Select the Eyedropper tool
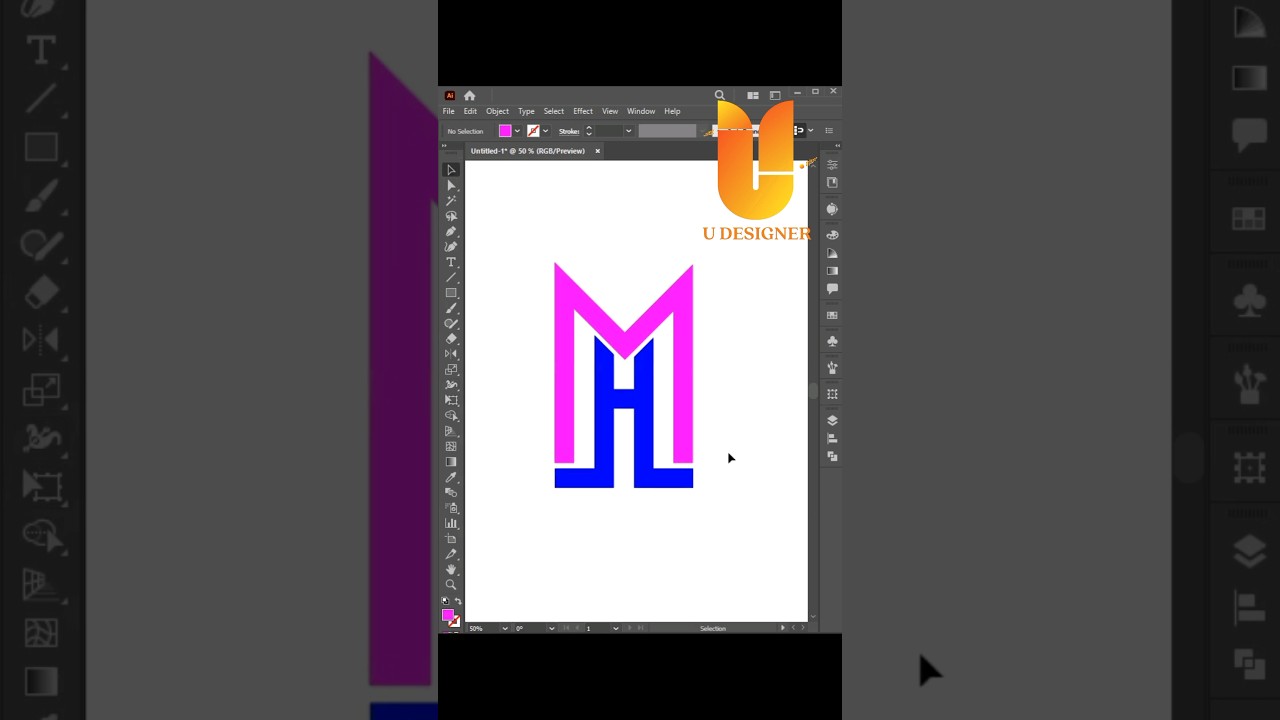Screen dimensions: 1280x720 coord(451,477)
